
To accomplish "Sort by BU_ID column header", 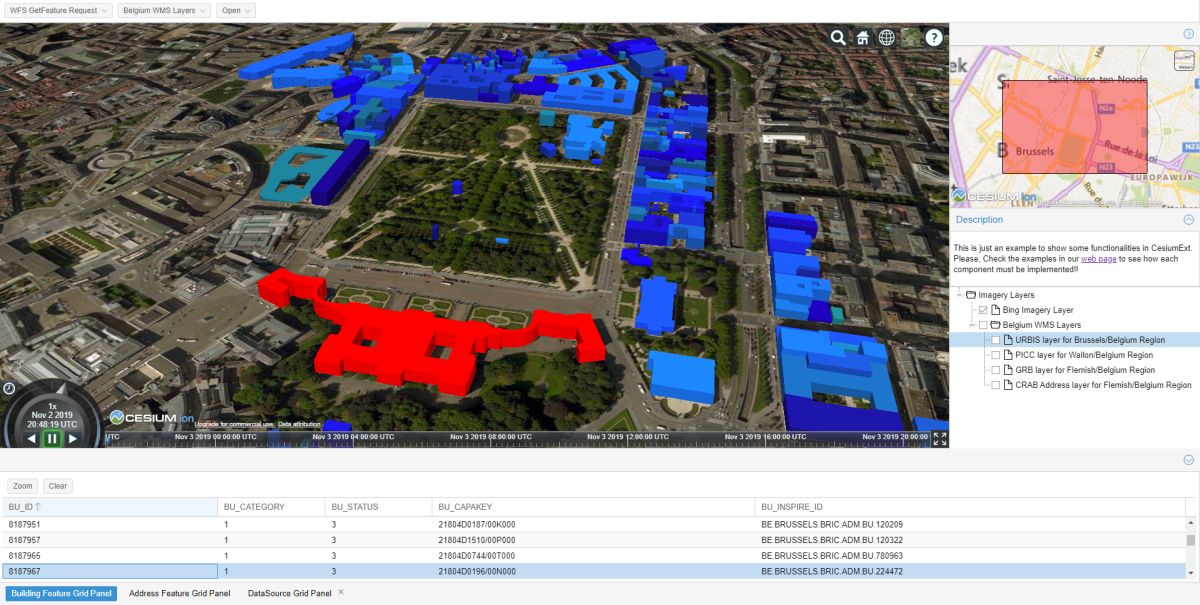I will click(x=110, y=507).
